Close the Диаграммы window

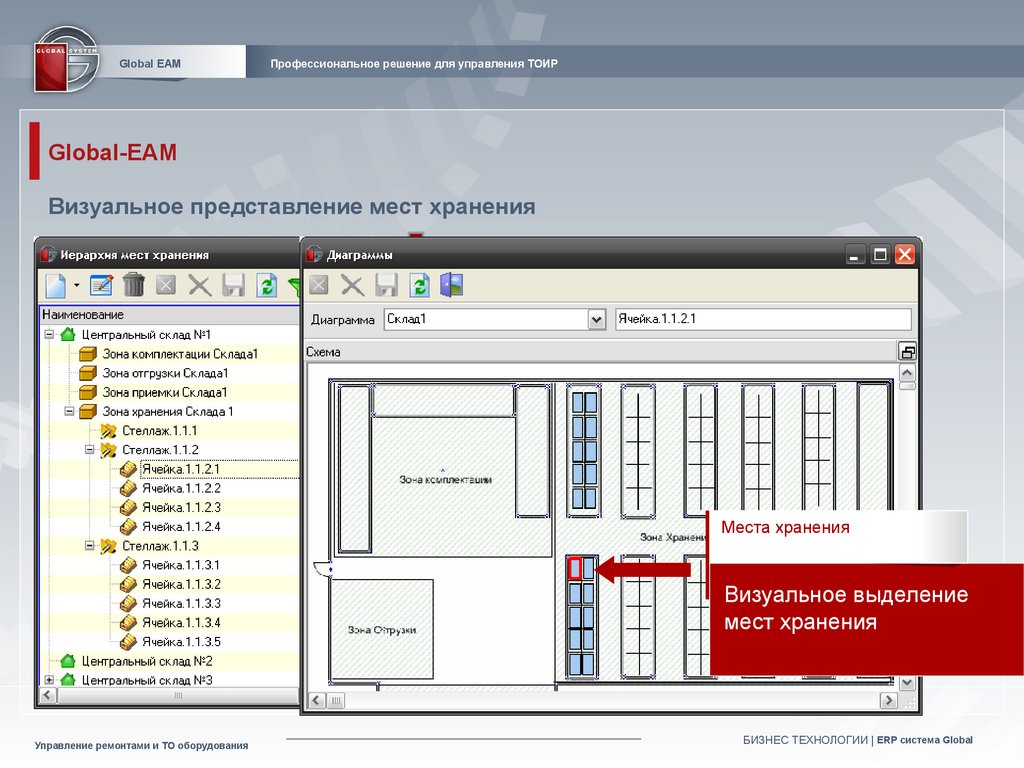904,255
